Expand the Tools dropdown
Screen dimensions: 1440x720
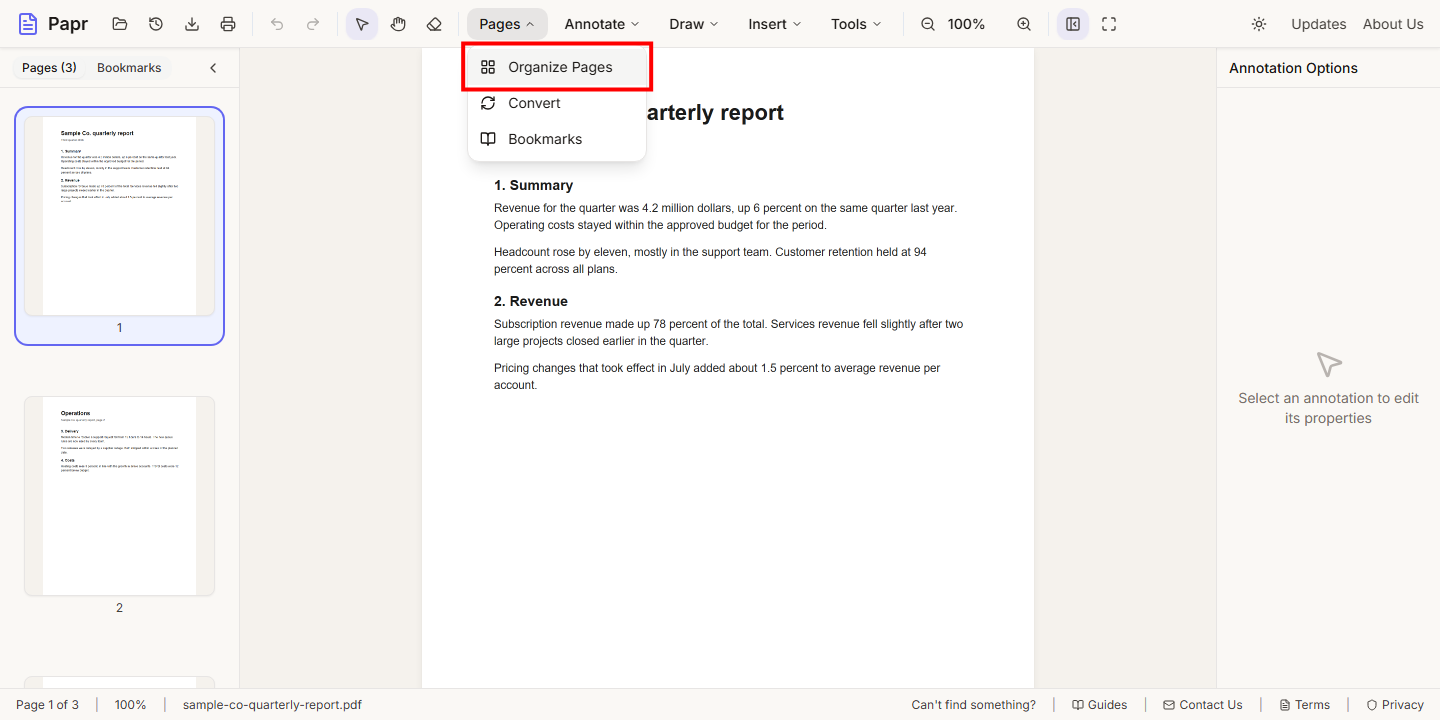(x=856, y=24)
